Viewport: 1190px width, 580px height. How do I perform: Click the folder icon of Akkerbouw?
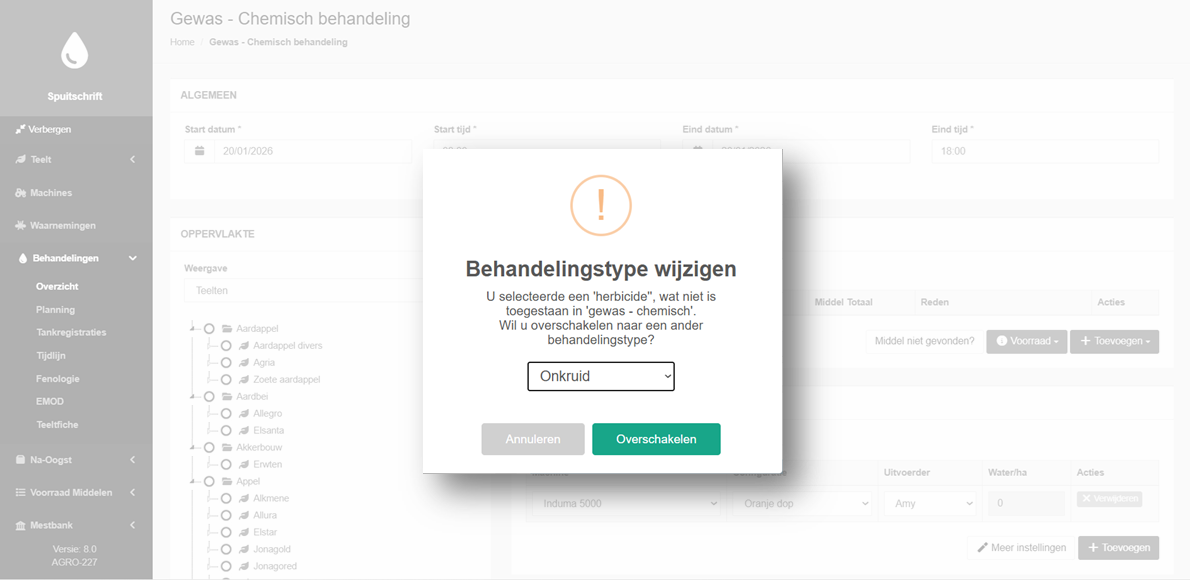[x=227, y=447]
